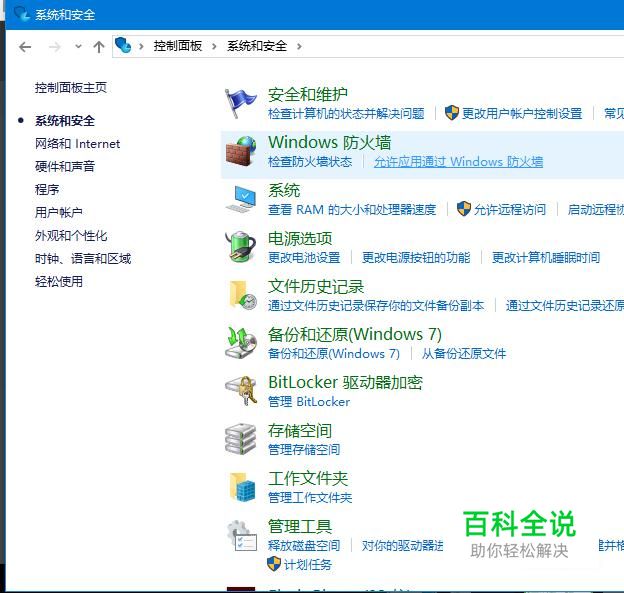Open 程序 category in sidebar
The width and height of the screenshot is (624, 593).
pos(47,189)
